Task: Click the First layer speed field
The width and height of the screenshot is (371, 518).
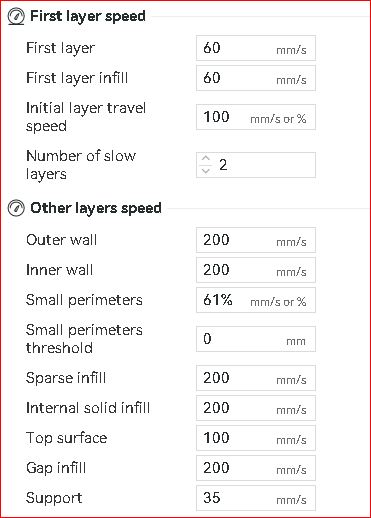Action: (256, 48)
